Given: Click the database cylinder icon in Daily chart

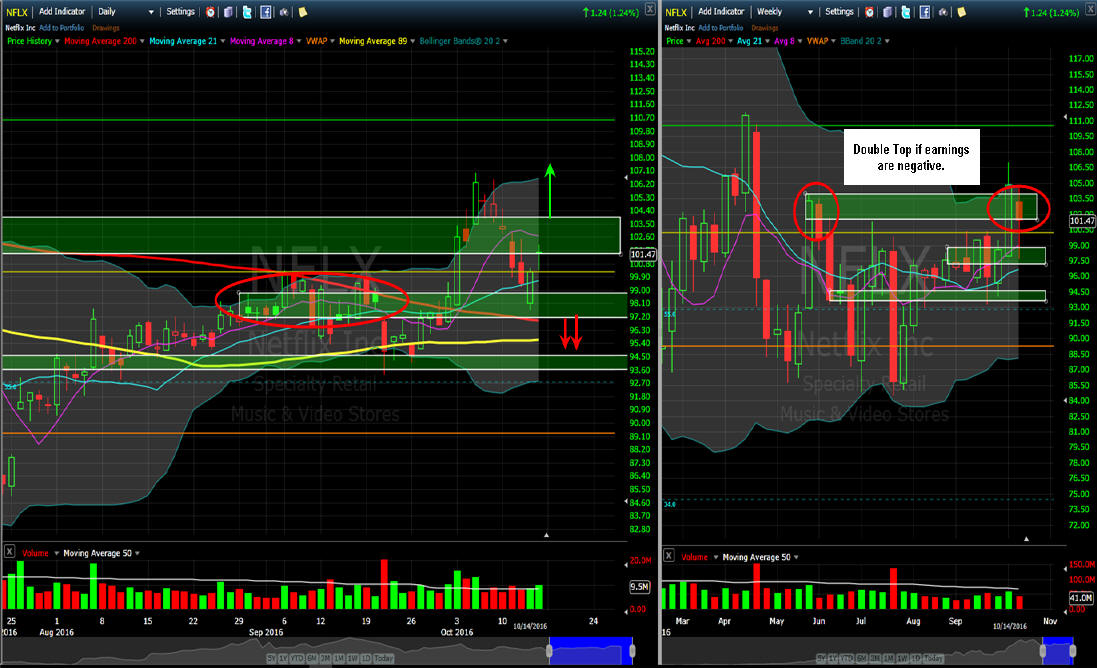Looking at the screenshot, I should (x=228, y=12).
